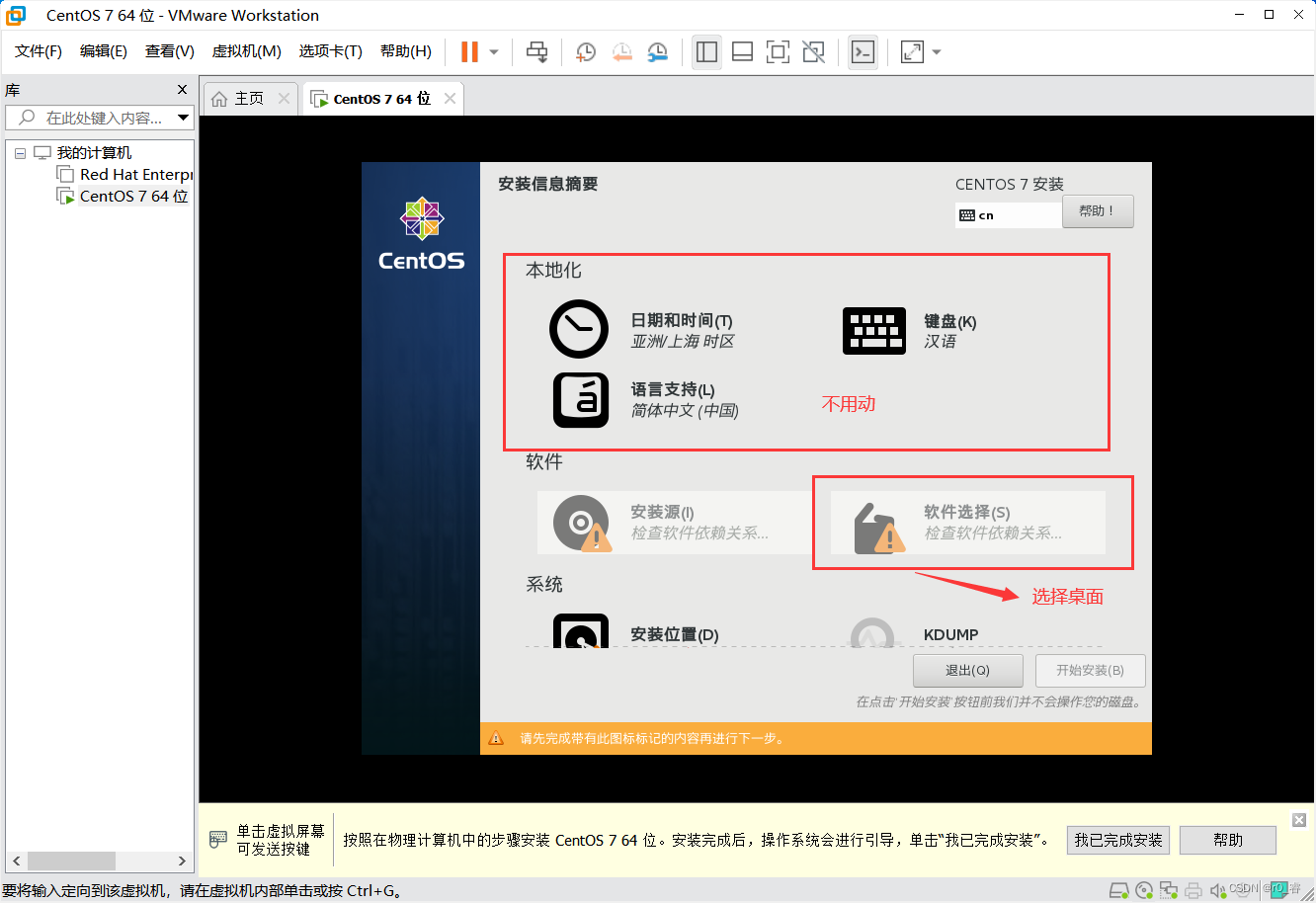Open 语言支持(L) language settings
The width and height of the screenshot is (1316, 903).
tap(645, 399)
